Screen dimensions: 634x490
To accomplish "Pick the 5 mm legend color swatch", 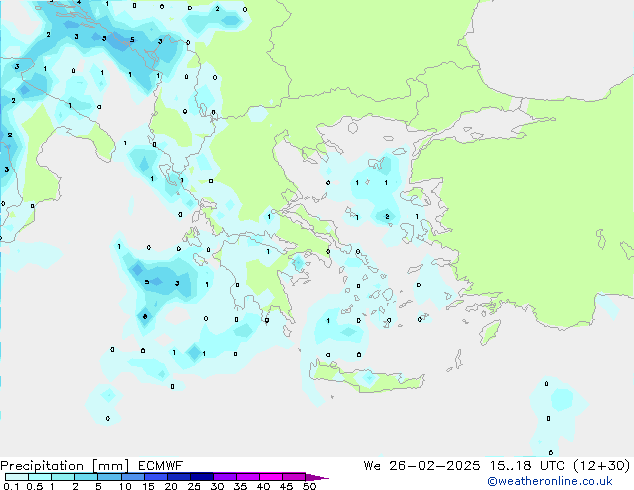I will coord(110,477).
